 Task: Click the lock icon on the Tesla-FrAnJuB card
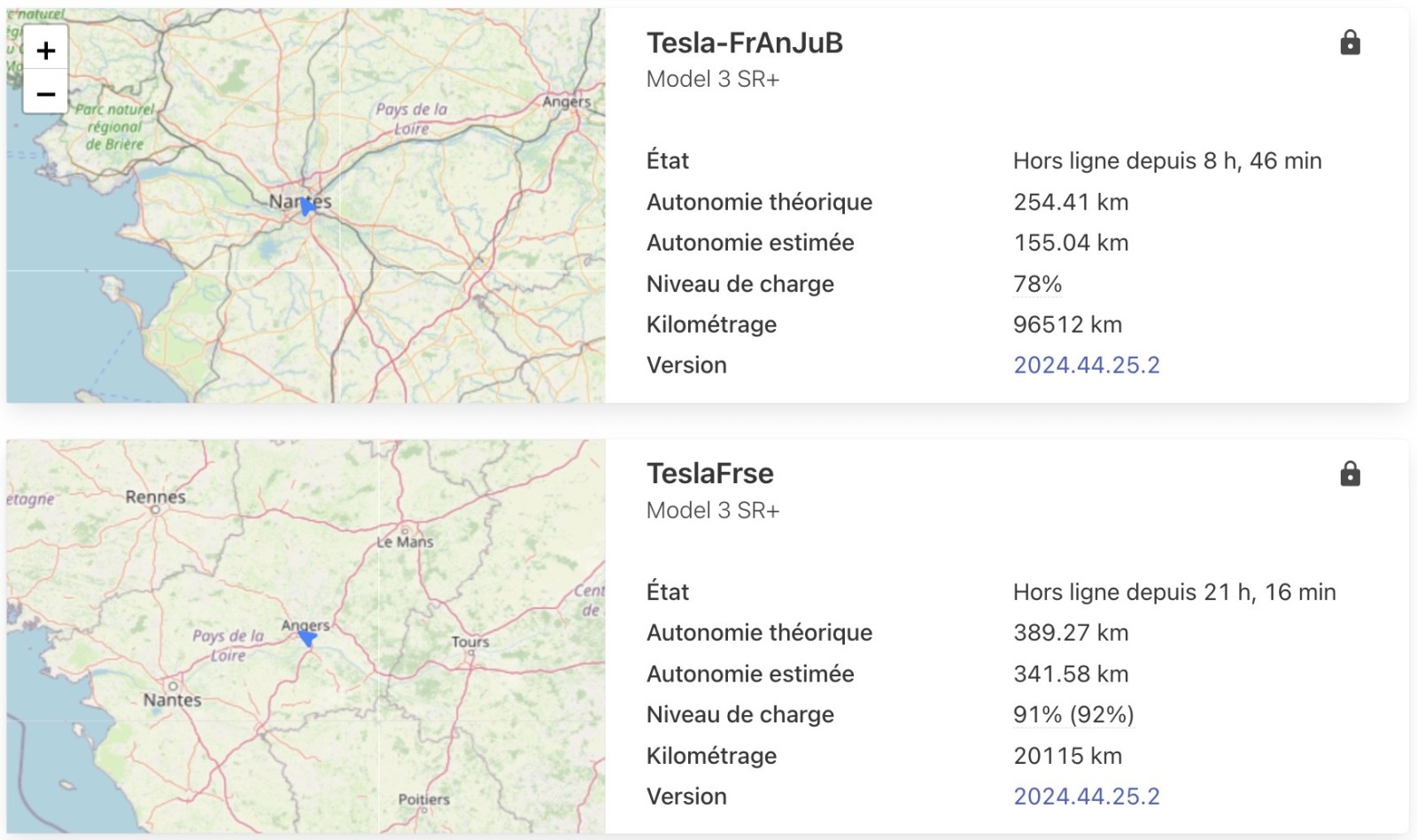(x=1350, y=42)
